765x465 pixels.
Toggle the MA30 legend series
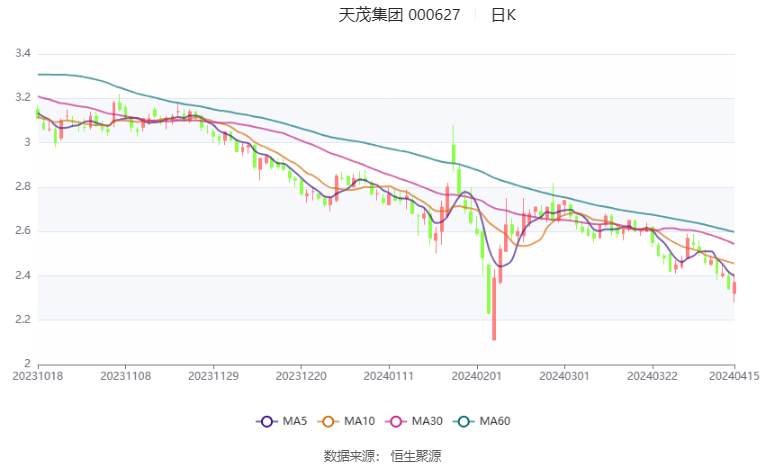(414, 421)
